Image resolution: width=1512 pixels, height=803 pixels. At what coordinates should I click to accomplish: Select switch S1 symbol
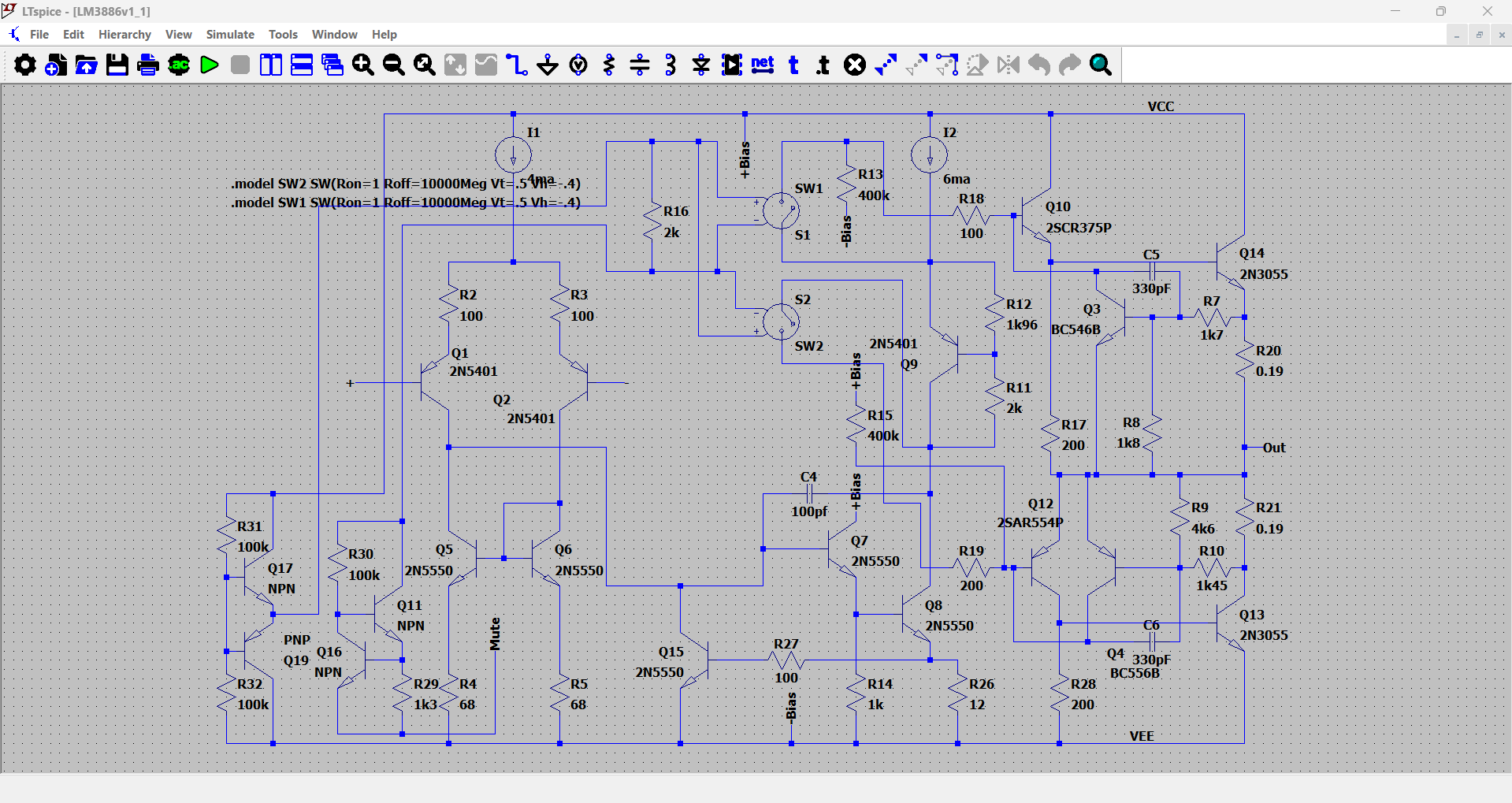781,210
